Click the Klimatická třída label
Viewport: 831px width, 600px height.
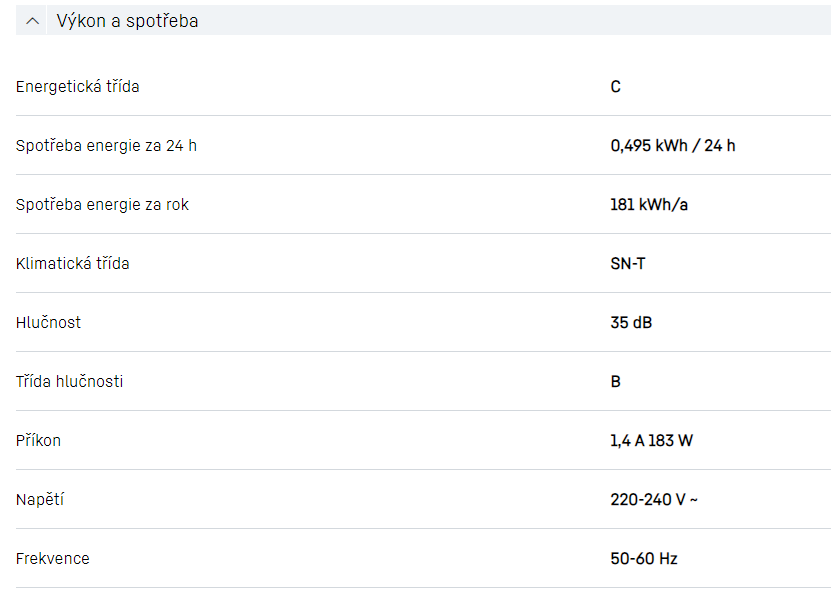pyautogui.click(x=73, y=264)
